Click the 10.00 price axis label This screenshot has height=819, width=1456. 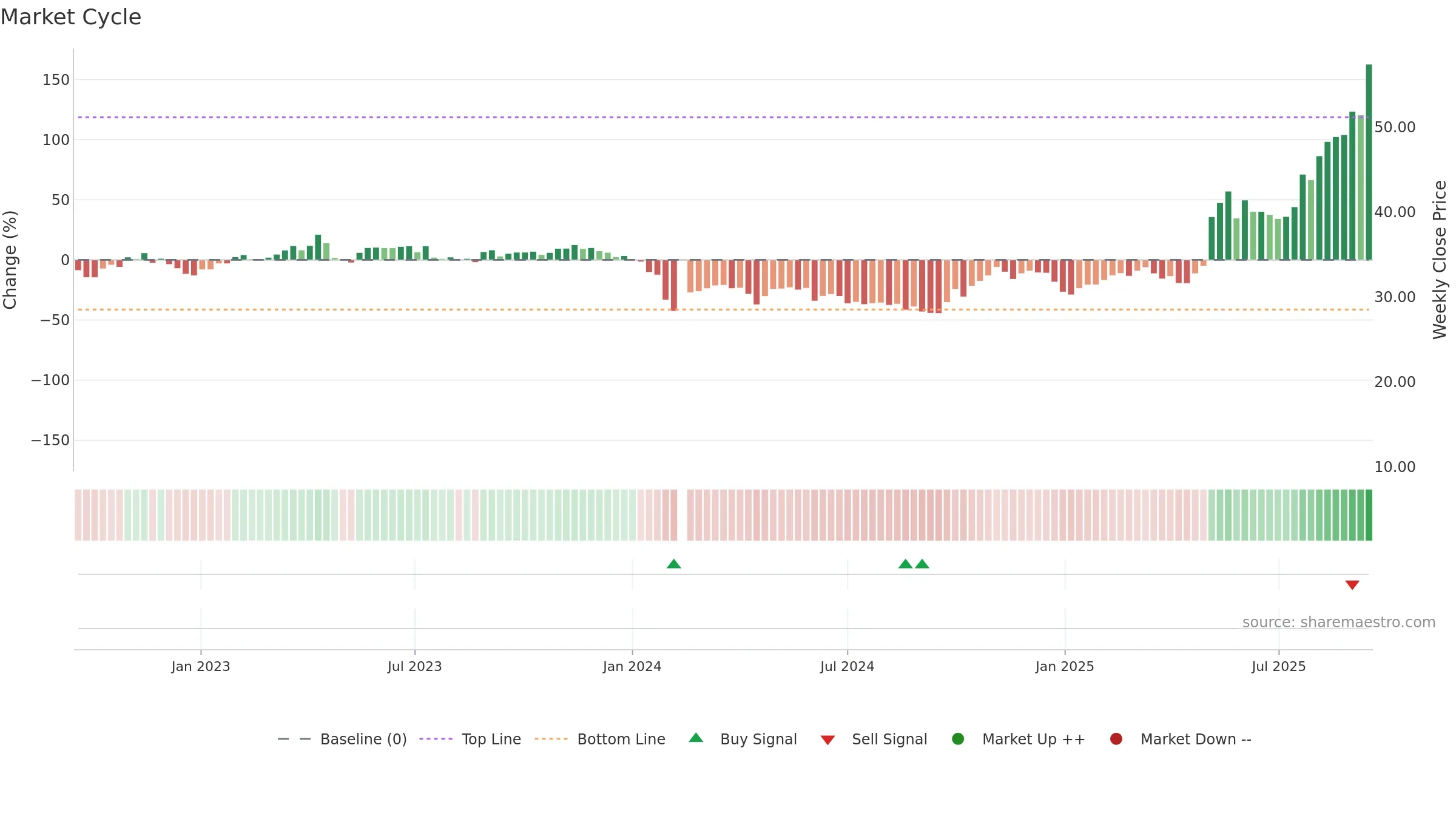pos(1395,467)
